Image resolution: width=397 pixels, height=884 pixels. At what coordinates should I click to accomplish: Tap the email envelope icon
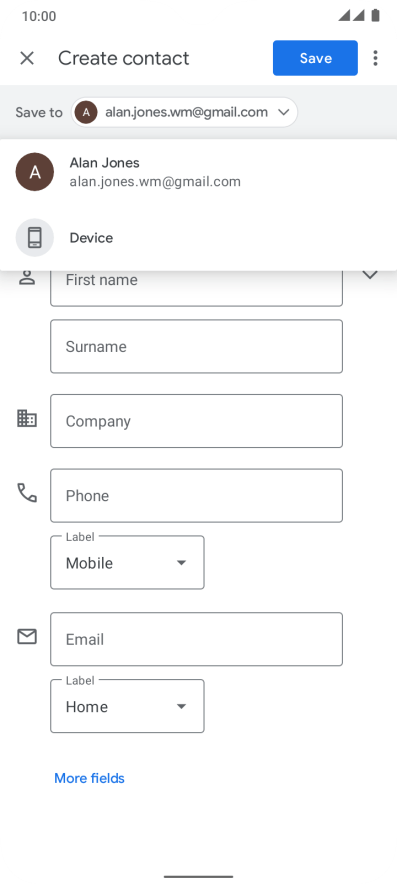[27, 637]
